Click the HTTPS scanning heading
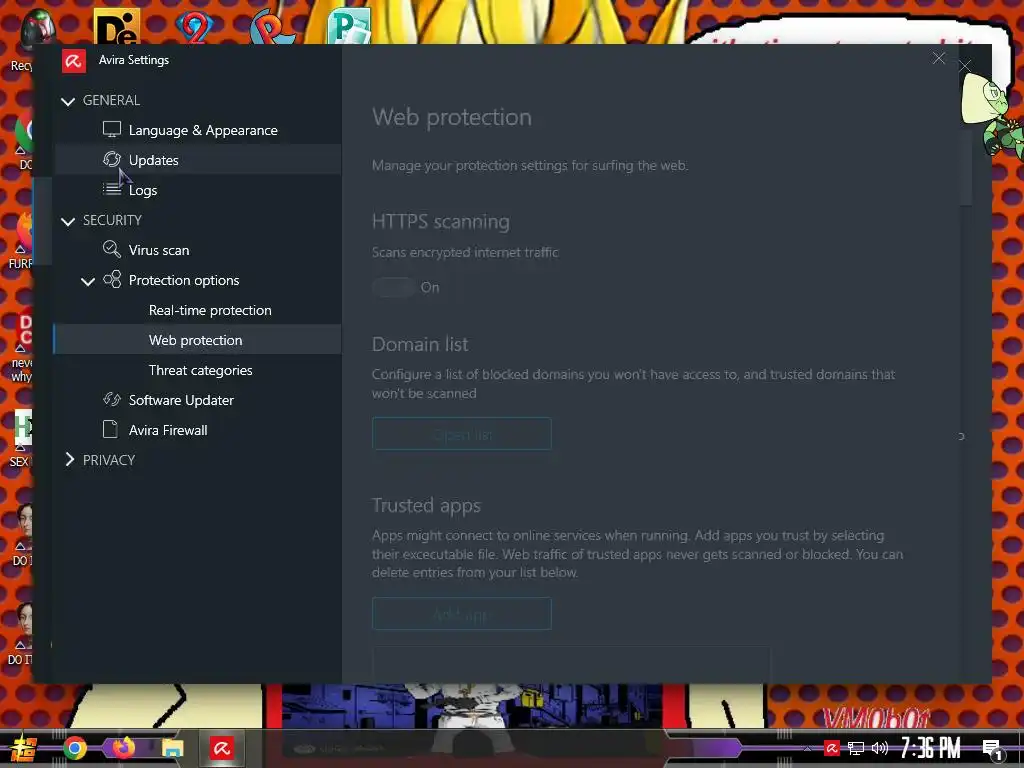This screenshot has width=1024, height=768. click(x=441, y=221)
